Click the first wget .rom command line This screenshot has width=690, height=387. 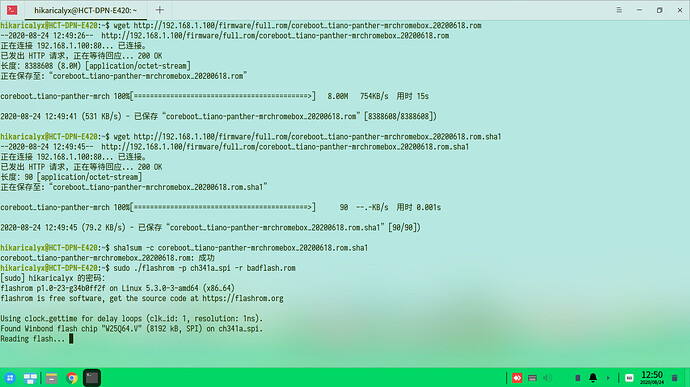coord(241,26)
